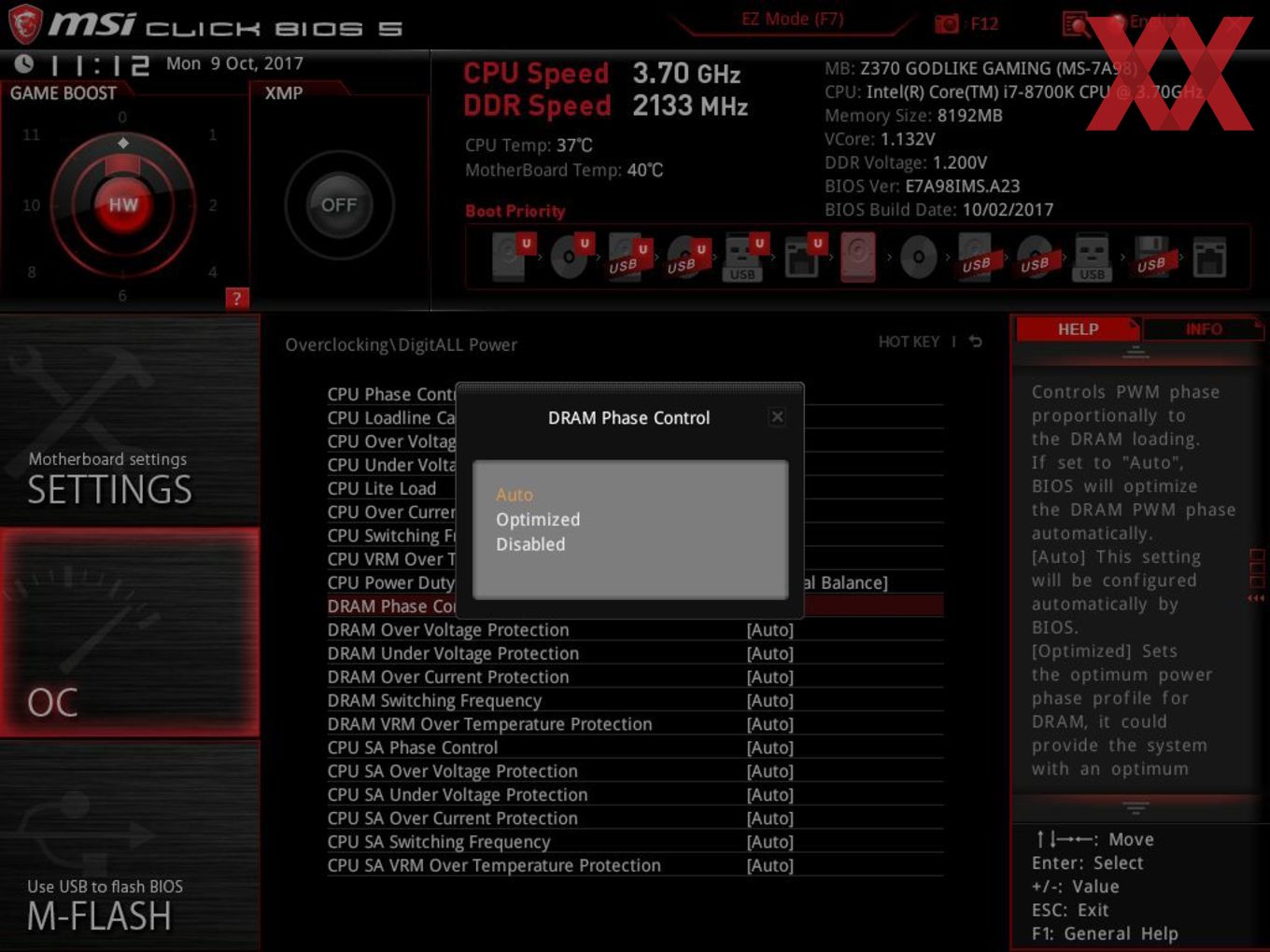
Task: Select the CPU Lite Load setting row
Action: pos(635,488)
